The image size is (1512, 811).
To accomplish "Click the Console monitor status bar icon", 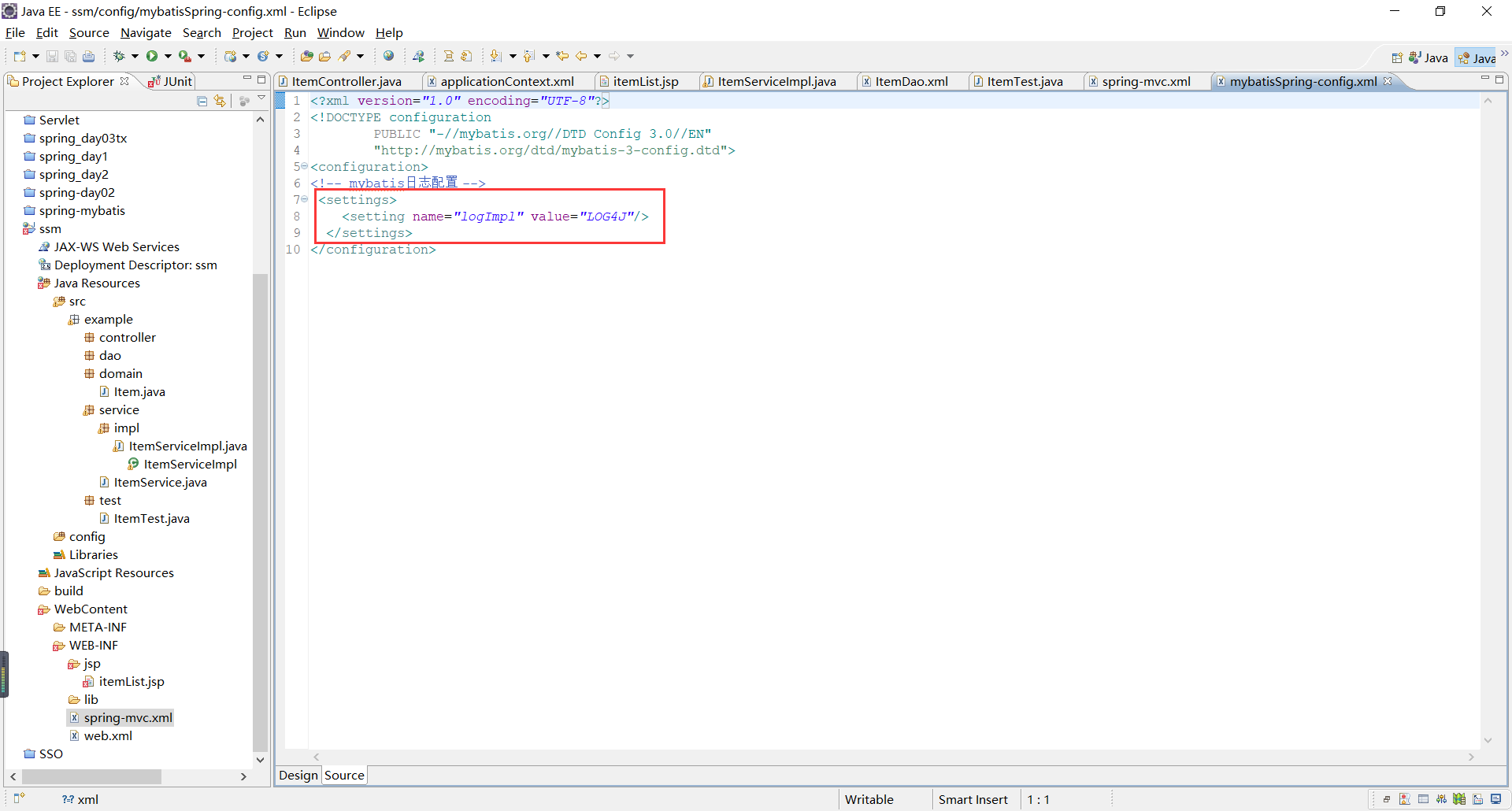I will (1496, 799).
